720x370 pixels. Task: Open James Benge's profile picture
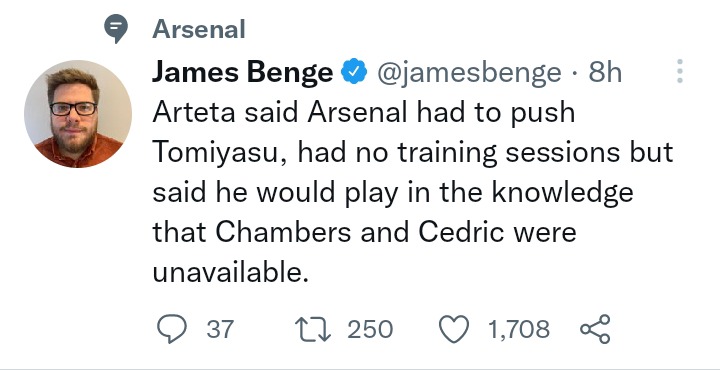tap(78, 113)
